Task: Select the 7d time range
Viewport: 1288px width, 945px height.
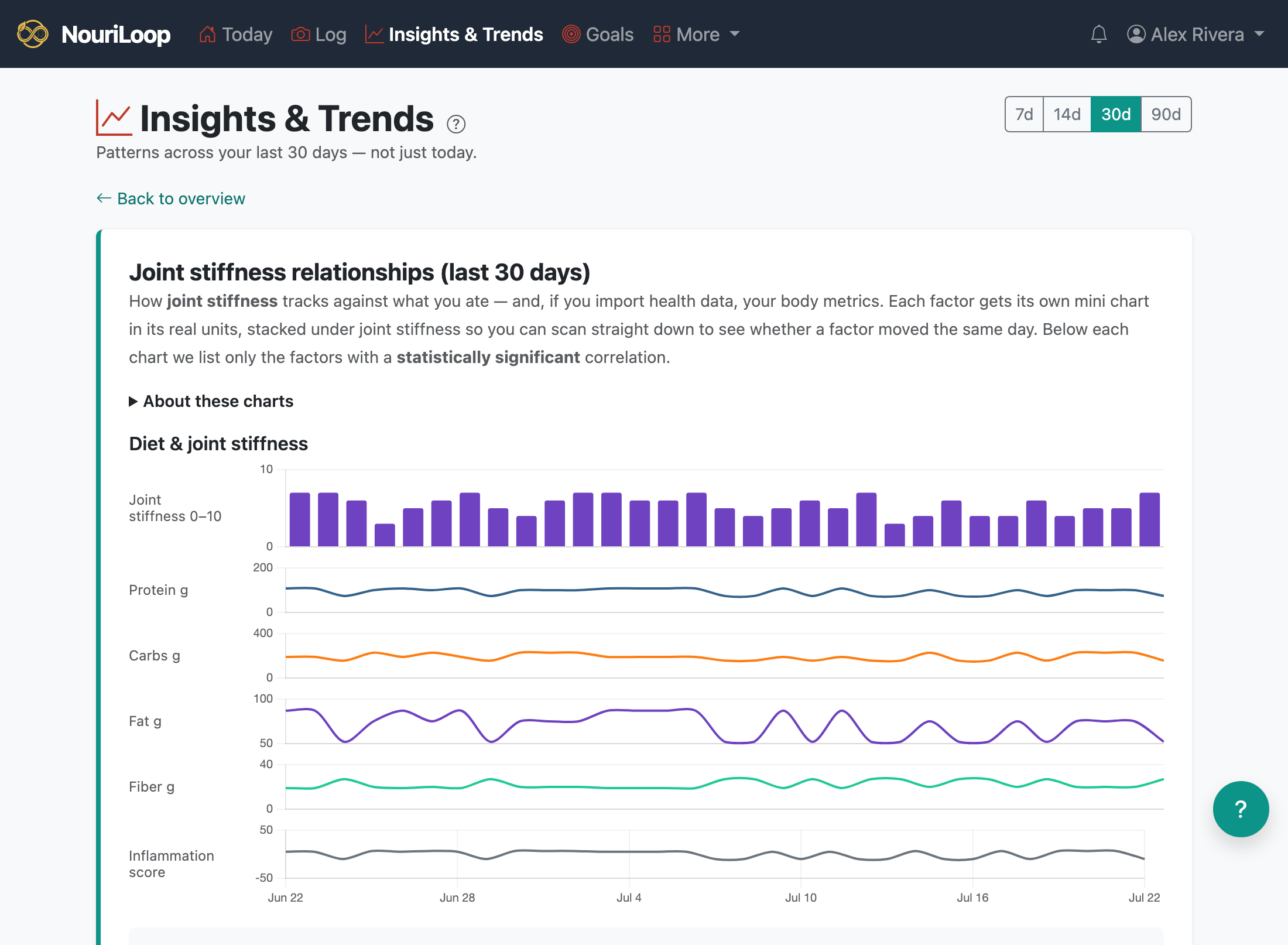Action: click(x=1024, y=114)
